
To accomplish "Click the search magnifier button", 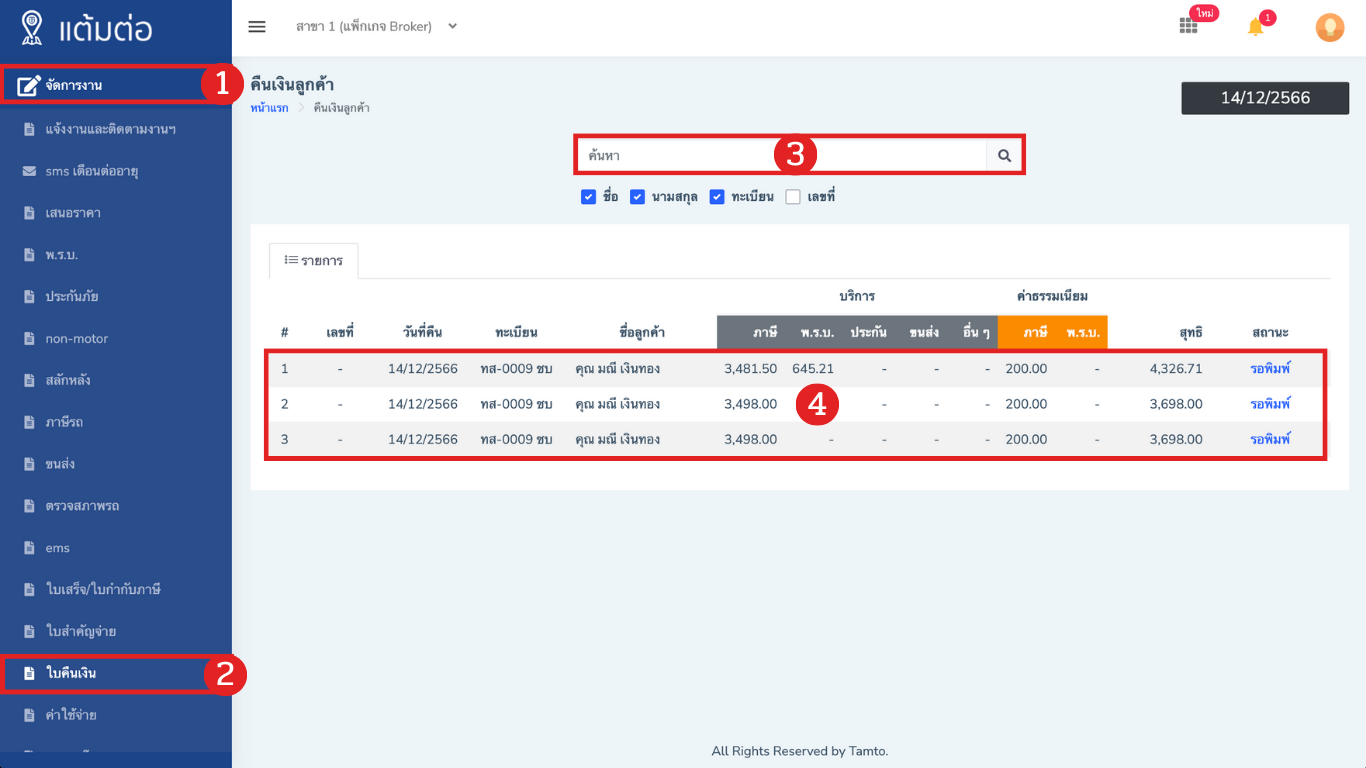I will coord(1004,156).
